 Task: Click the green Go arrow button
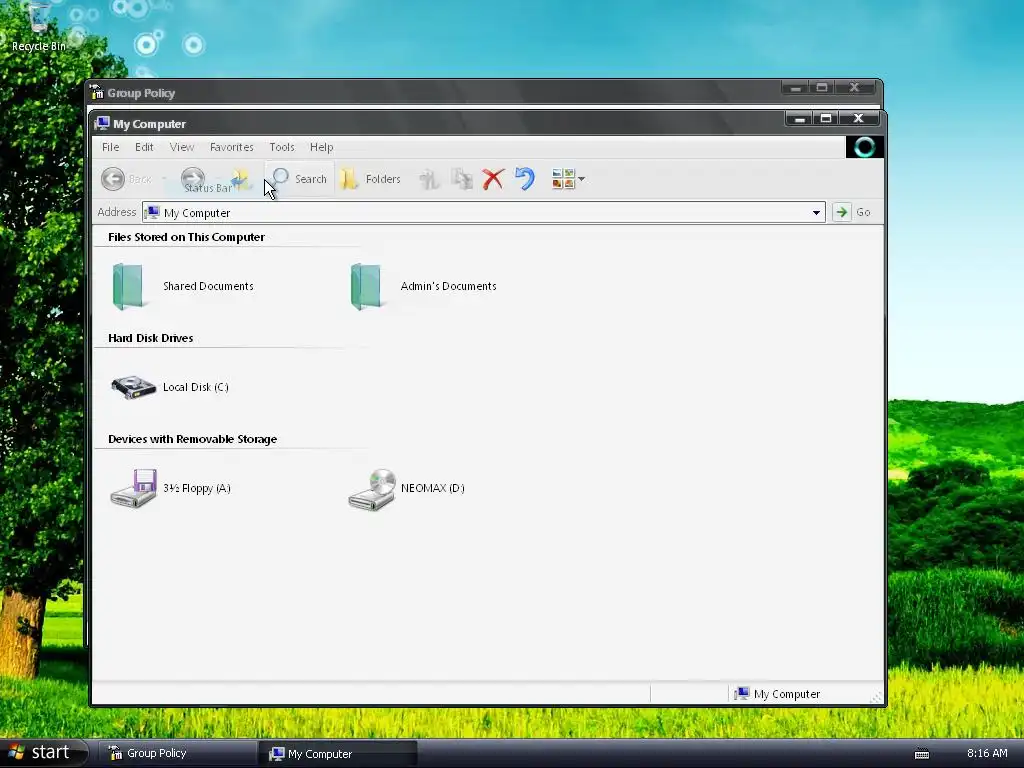point(842,212)
